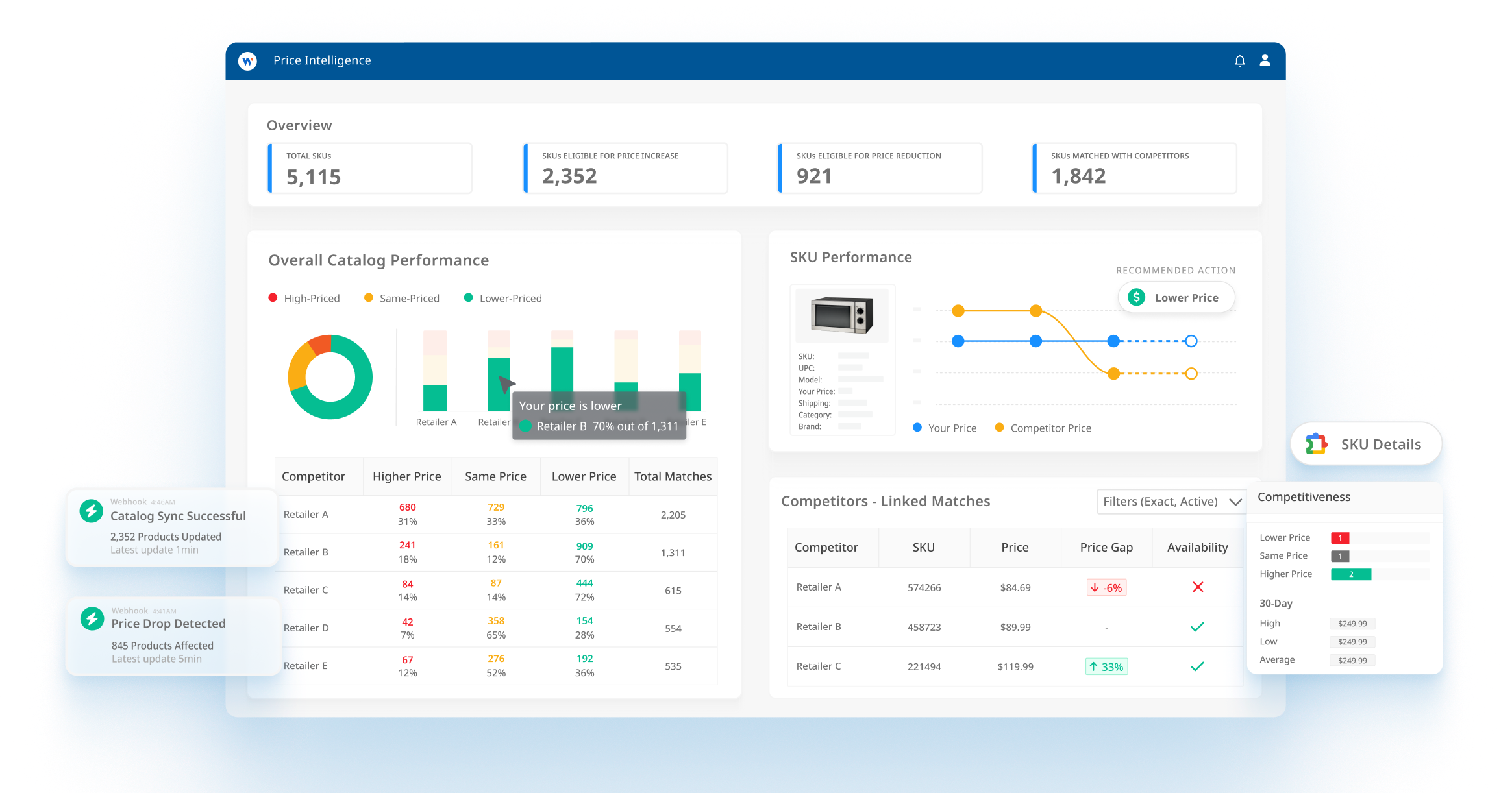Click the Lower Price recommended action button
This screenshot has height=793, width=1512.
point(1176,297)
